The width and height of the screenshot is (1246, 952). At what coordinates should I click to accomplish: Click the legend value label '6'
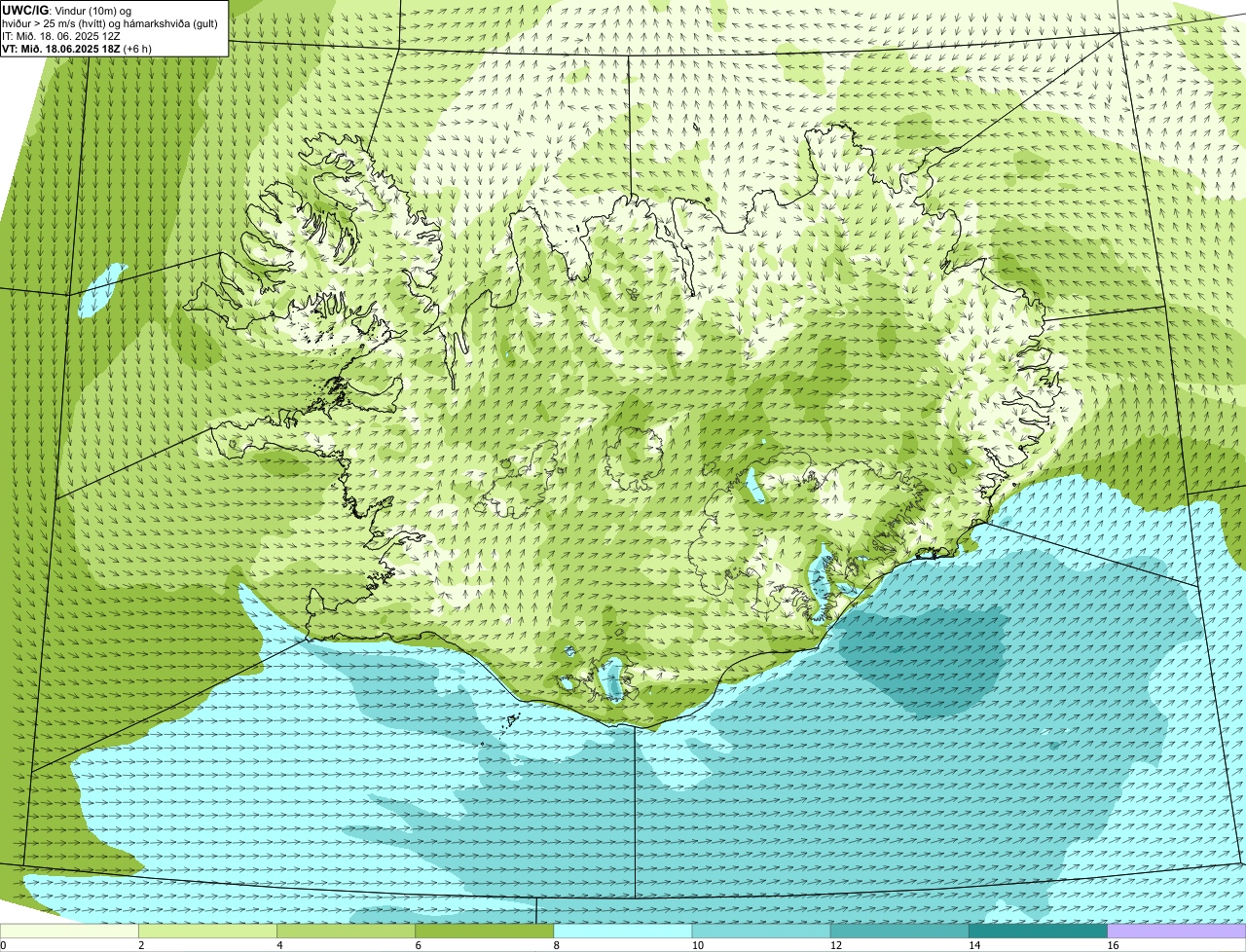click(x=419, y=945)
